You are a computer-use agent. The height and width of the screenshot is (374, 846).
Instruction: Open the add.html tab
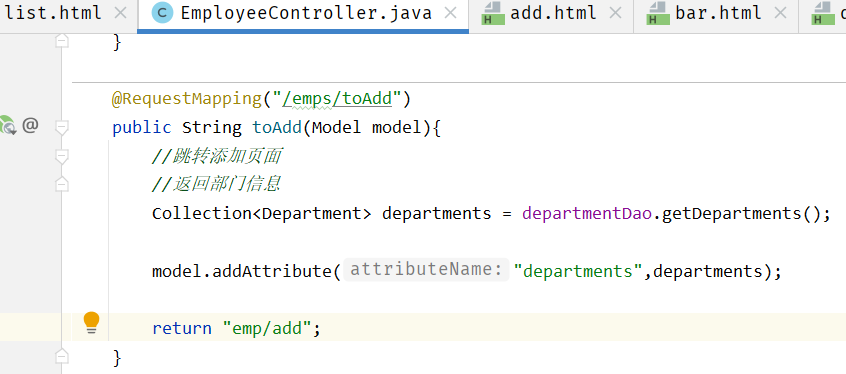pyautogui.click(x=553, y=13)
